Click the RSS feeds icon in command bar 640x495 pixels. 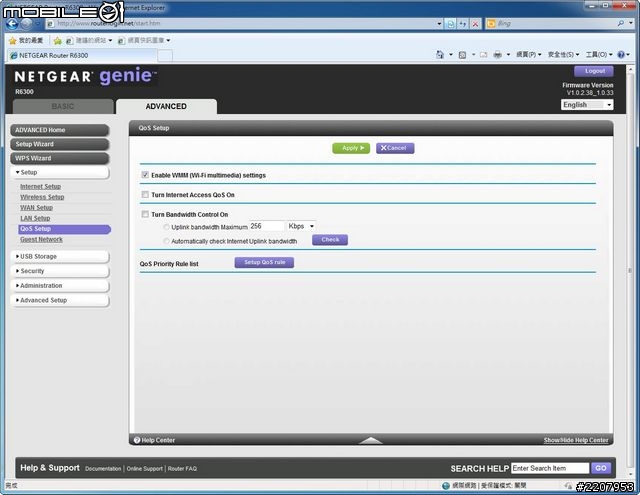point(462,54)
